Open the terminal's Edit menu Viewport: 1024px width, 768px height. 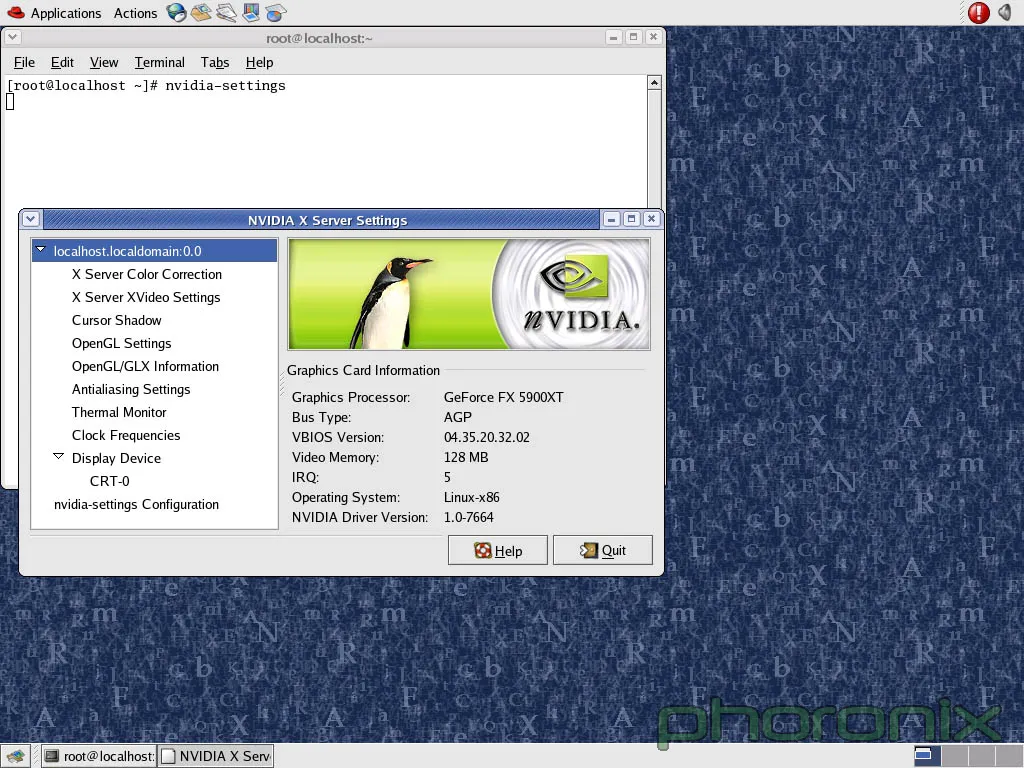coord(62,62)
